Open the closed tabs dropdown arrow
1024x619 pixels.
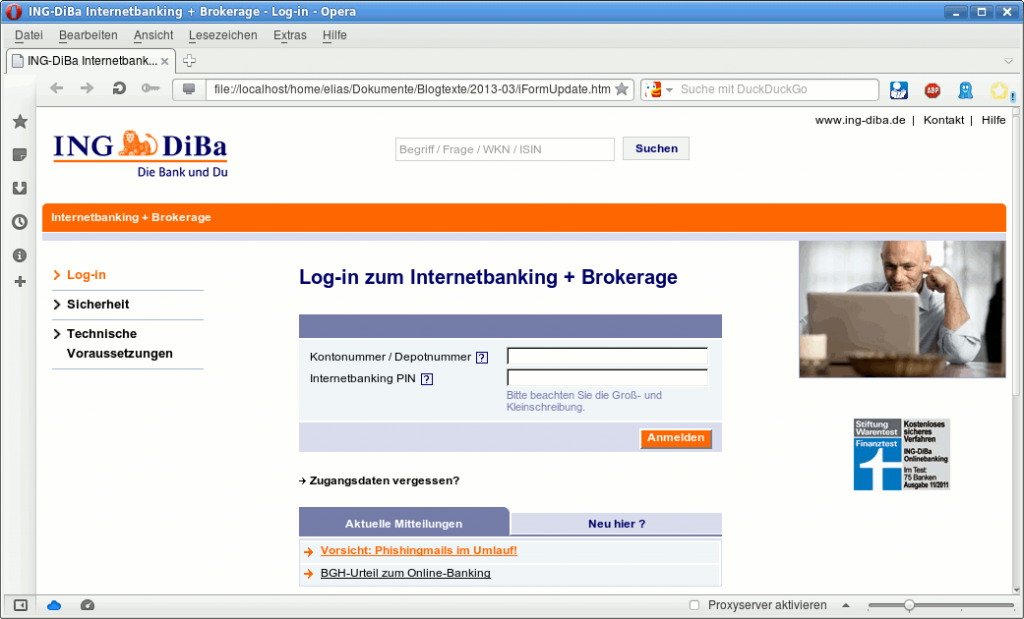coord(1008,61)
